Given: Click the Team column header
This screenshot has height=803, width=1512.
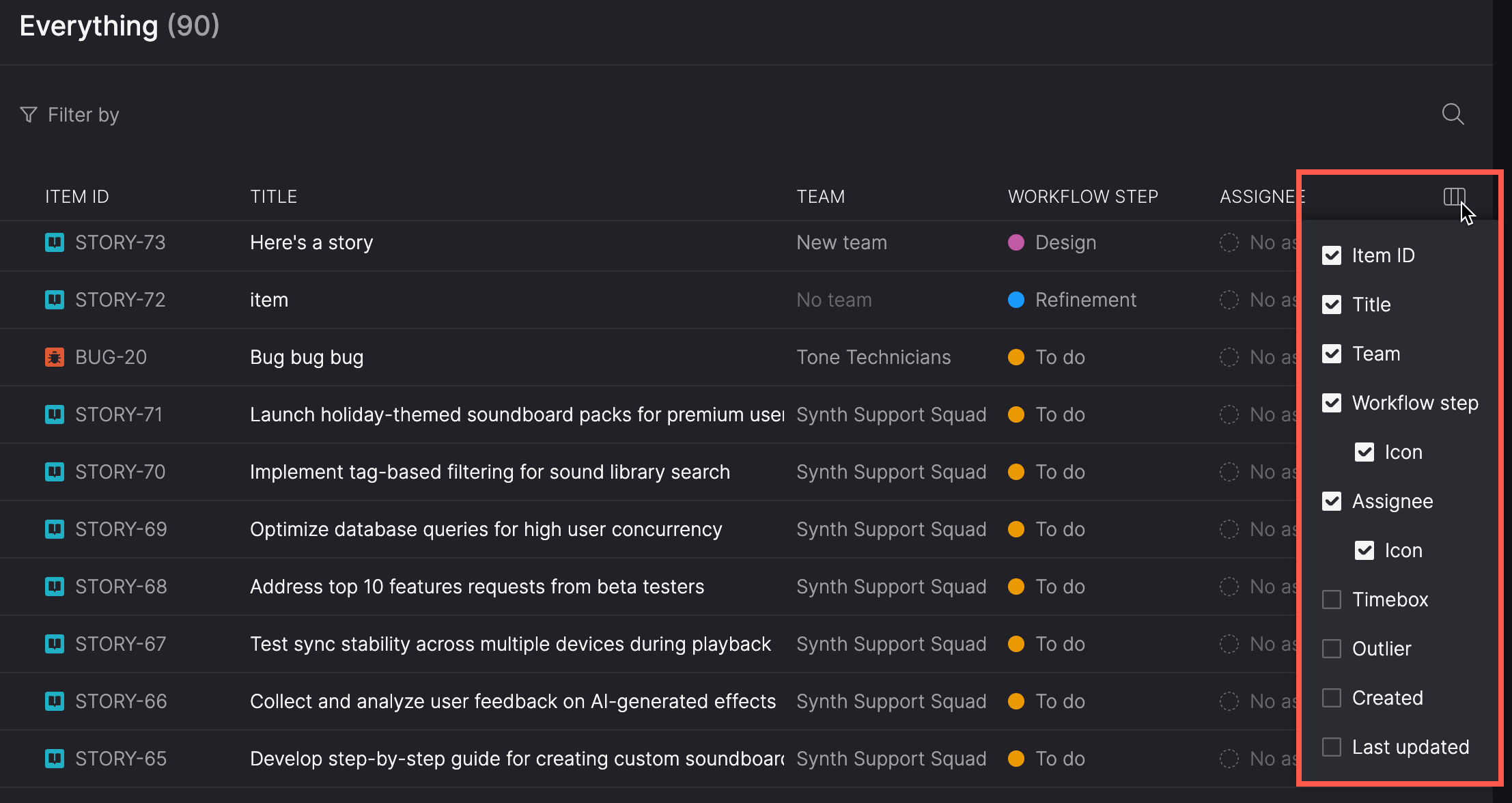Looking at the screenshot, I should (820, 197).
